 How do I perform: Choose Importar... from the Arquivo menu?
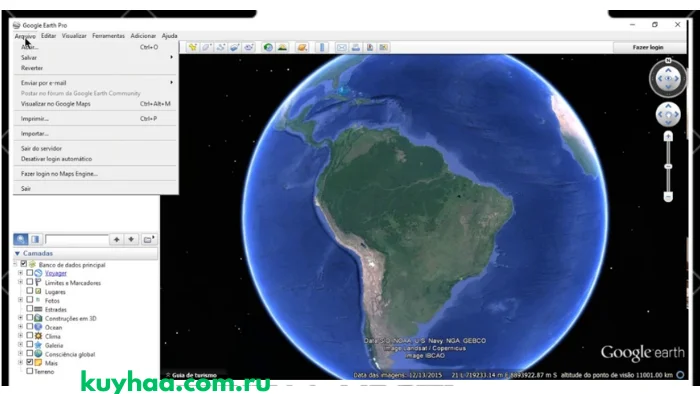96,133
